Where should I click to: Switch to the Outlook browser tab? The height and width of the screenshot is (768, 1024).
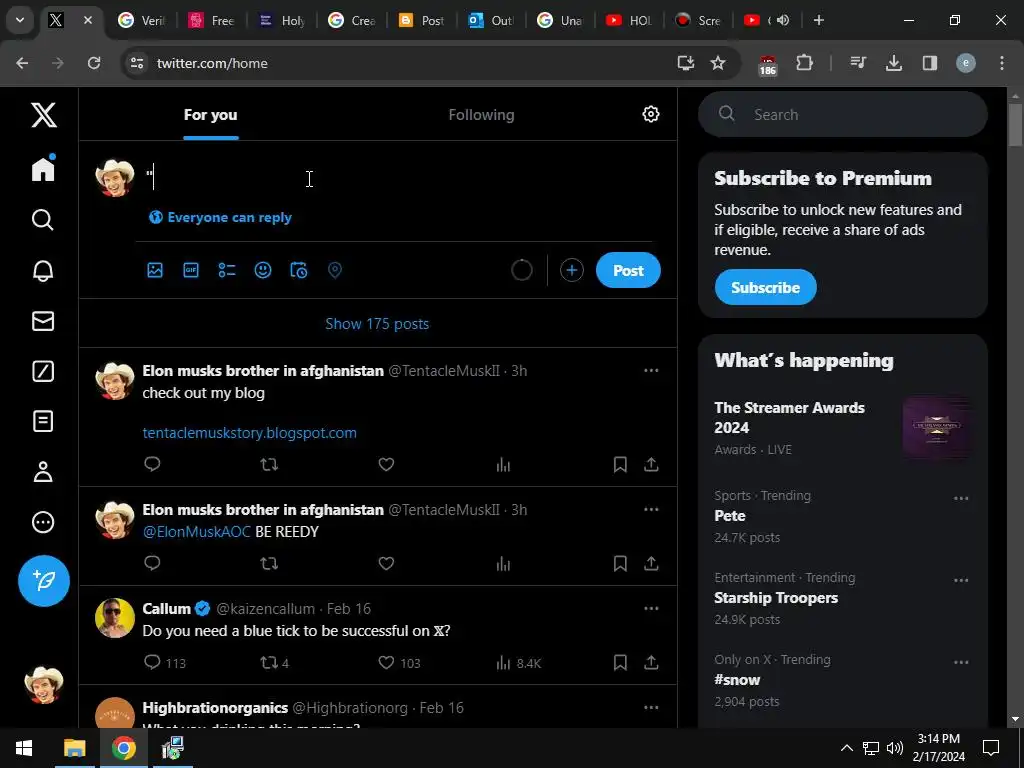(490, 20)
